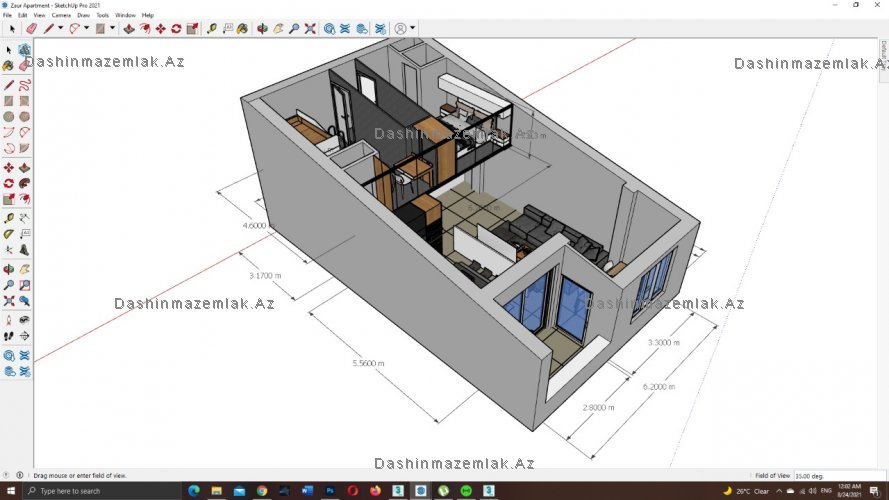Select the 3D Text tool
The width and height of the screenshot is (889, 500).
pyautogui.click(x=24, y=249)
